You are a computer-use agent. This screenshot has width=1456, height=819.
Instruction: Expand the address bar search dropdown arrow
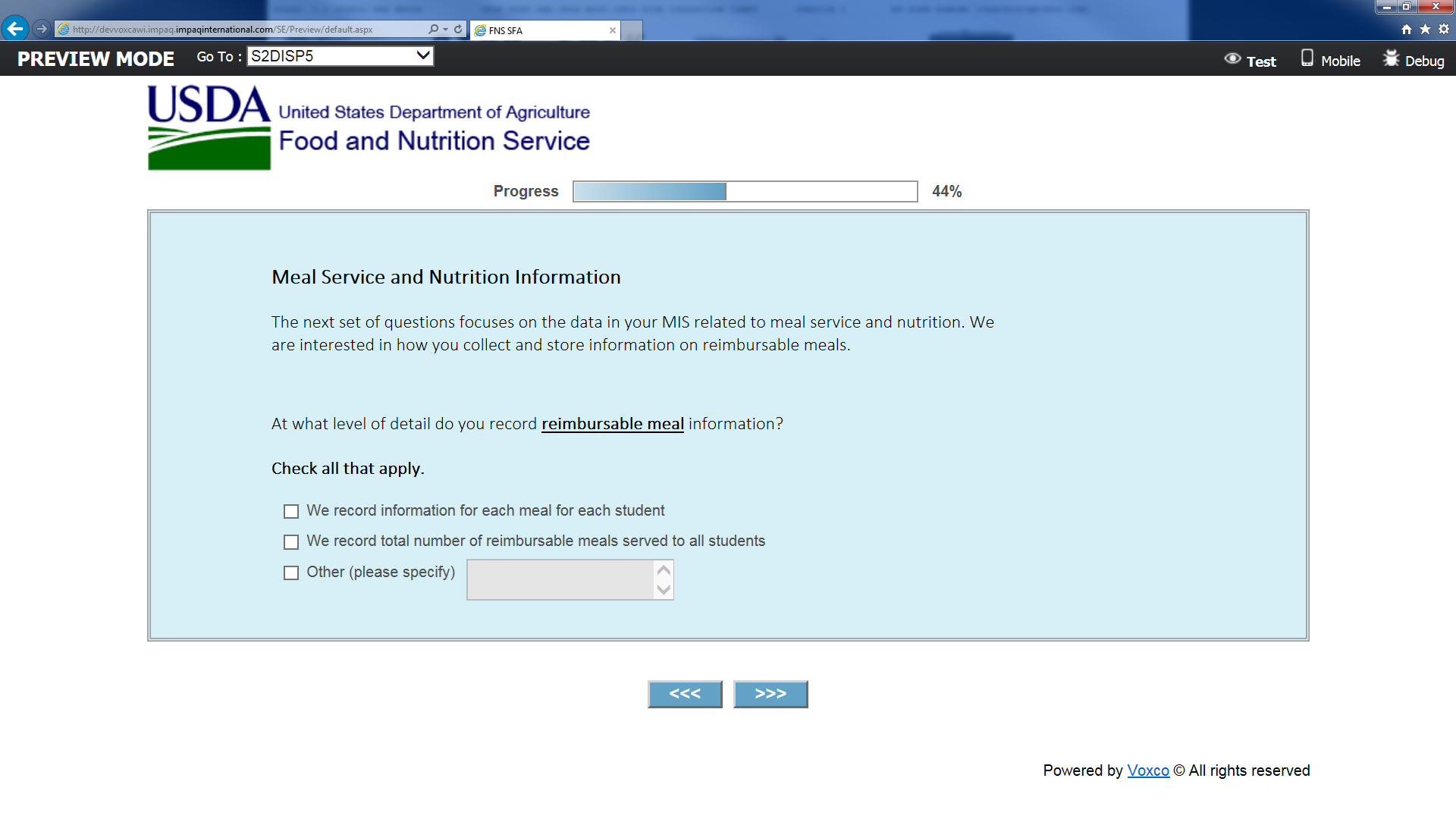(445, 30)
